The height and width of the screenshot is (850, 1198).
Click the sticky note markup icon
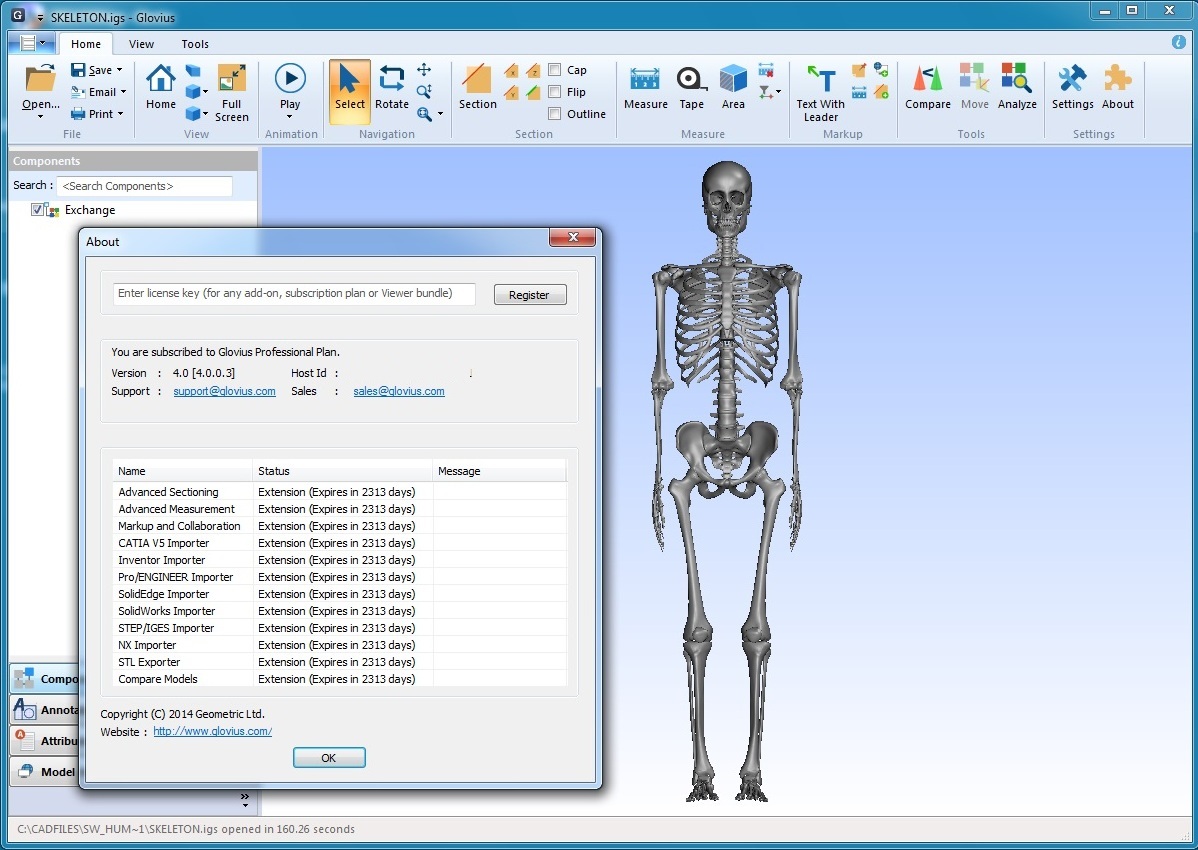[x=859, y=70]
